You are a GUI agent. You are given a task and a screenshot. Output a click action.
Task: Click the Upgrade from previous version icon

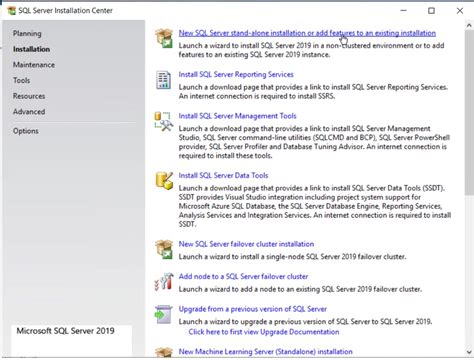point(164,314)
